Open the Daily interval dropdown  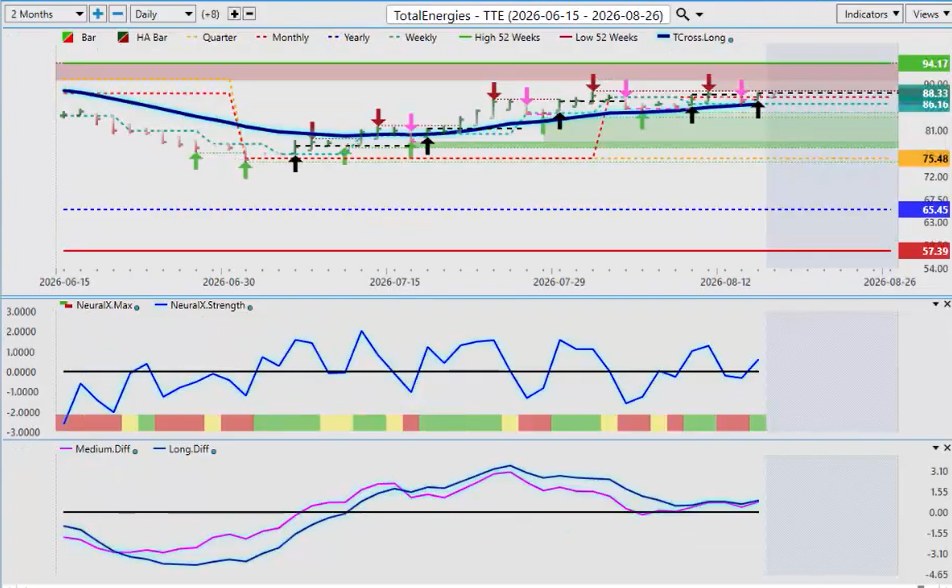click(162, 14)
